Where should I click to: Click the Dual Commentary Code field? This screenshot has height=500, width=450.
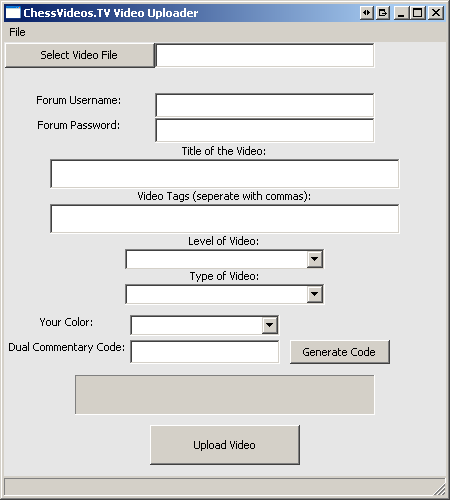coord(205,352)
